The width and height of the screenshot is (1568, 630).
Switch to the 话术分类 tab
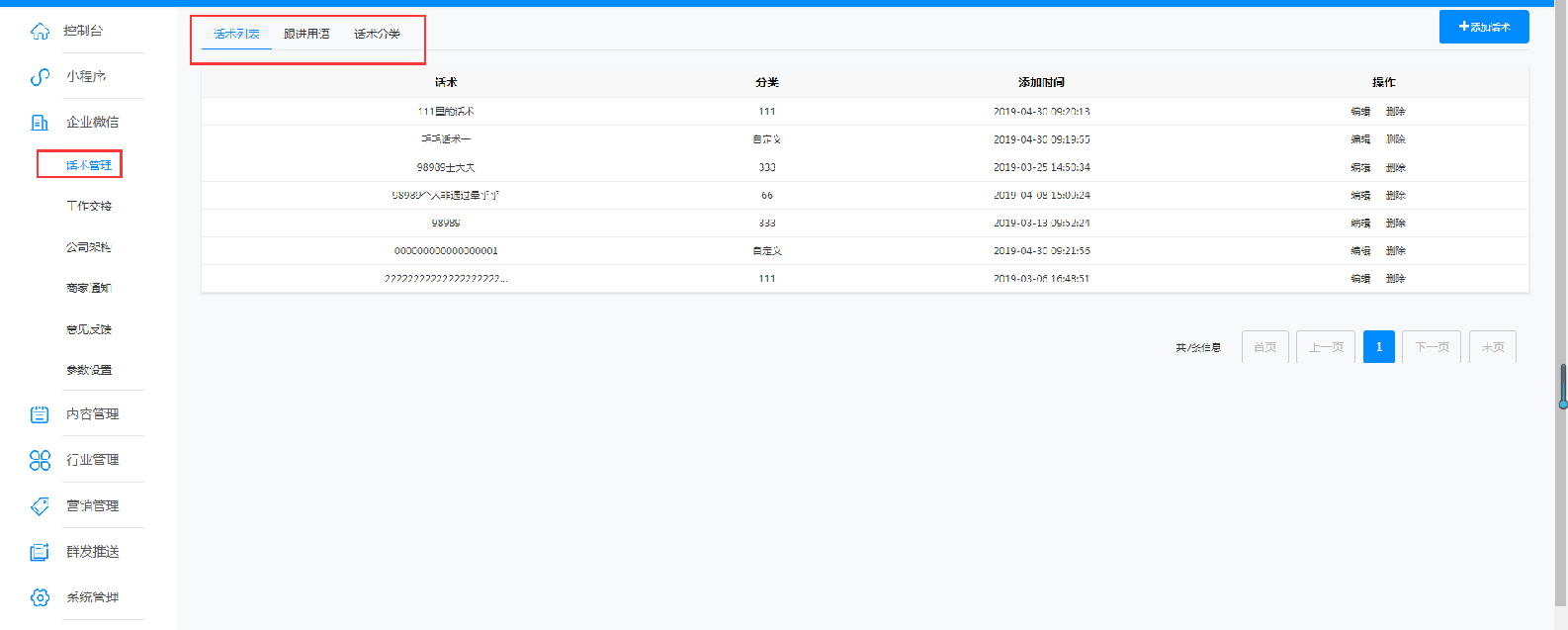[378, 34]
